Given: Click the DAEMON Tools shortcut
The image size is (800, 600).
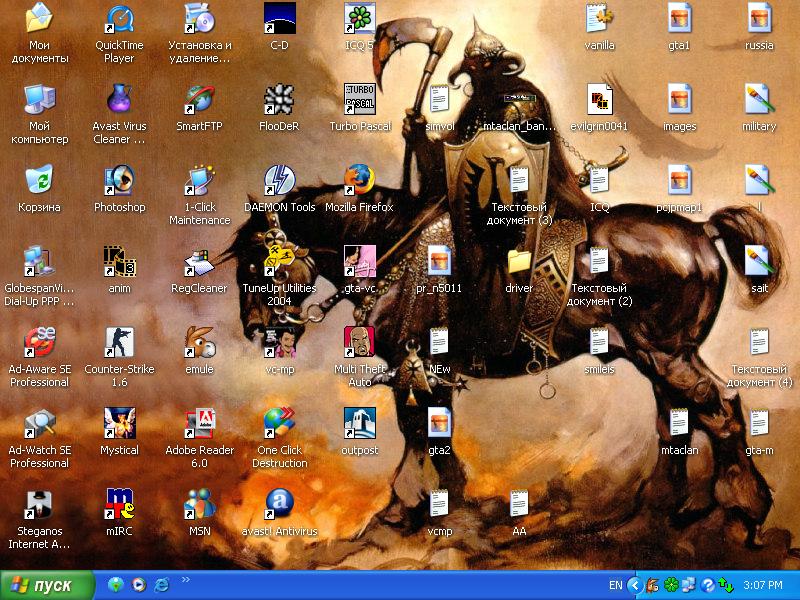Looking at the screenshot, I should click(279, 181).
